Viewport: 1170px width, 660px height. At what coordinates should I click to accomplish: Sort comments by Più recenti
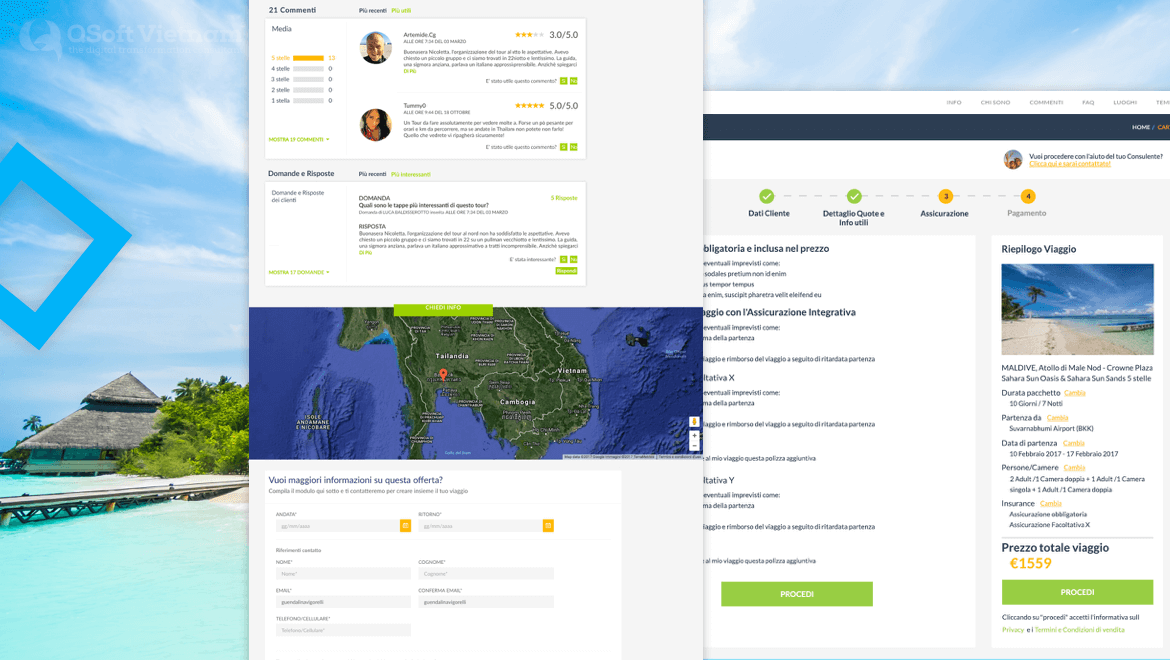[372, 10]
